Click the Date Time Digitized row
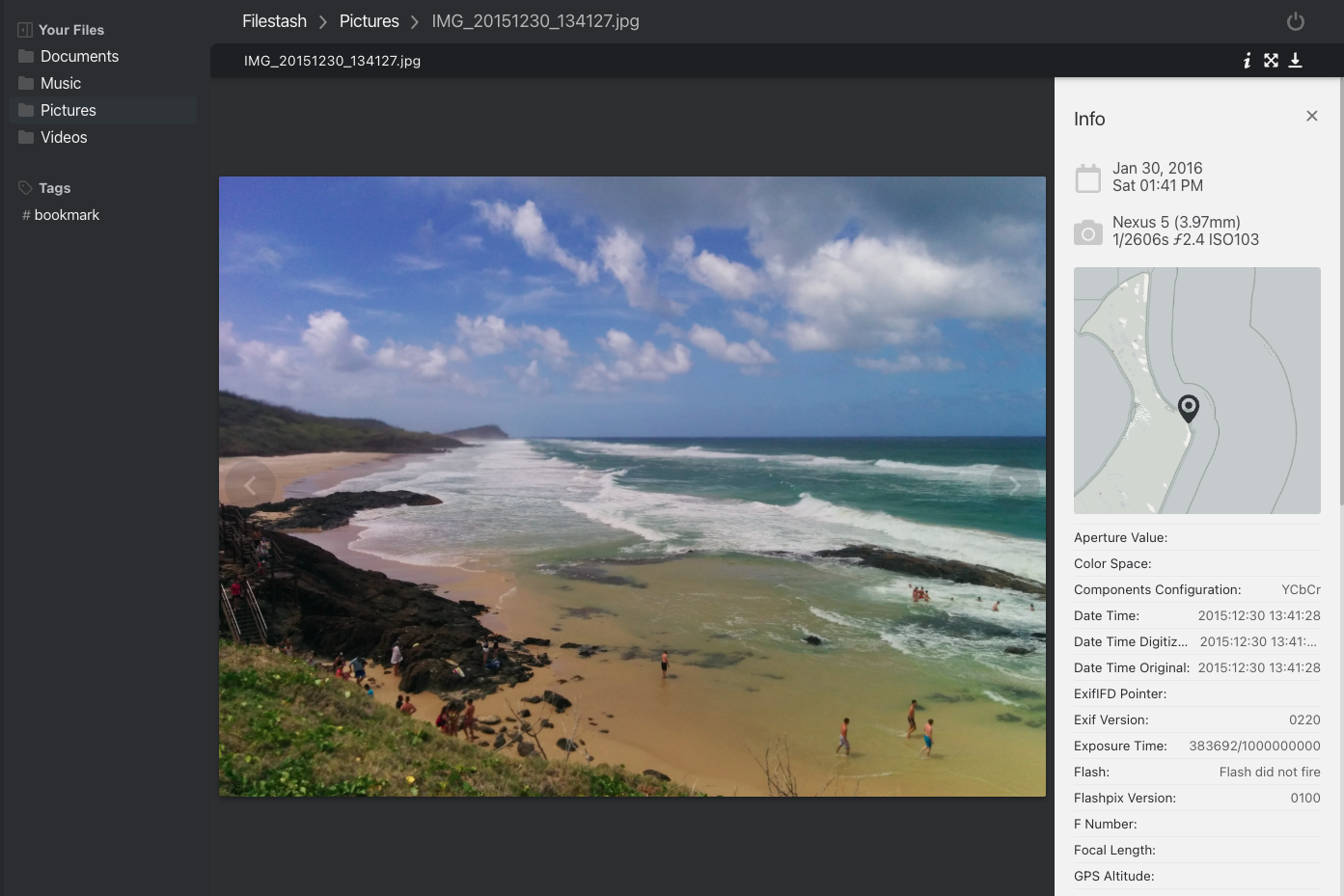The height and width of the screenshot is (896, 1344). (x=1197, y=641)
